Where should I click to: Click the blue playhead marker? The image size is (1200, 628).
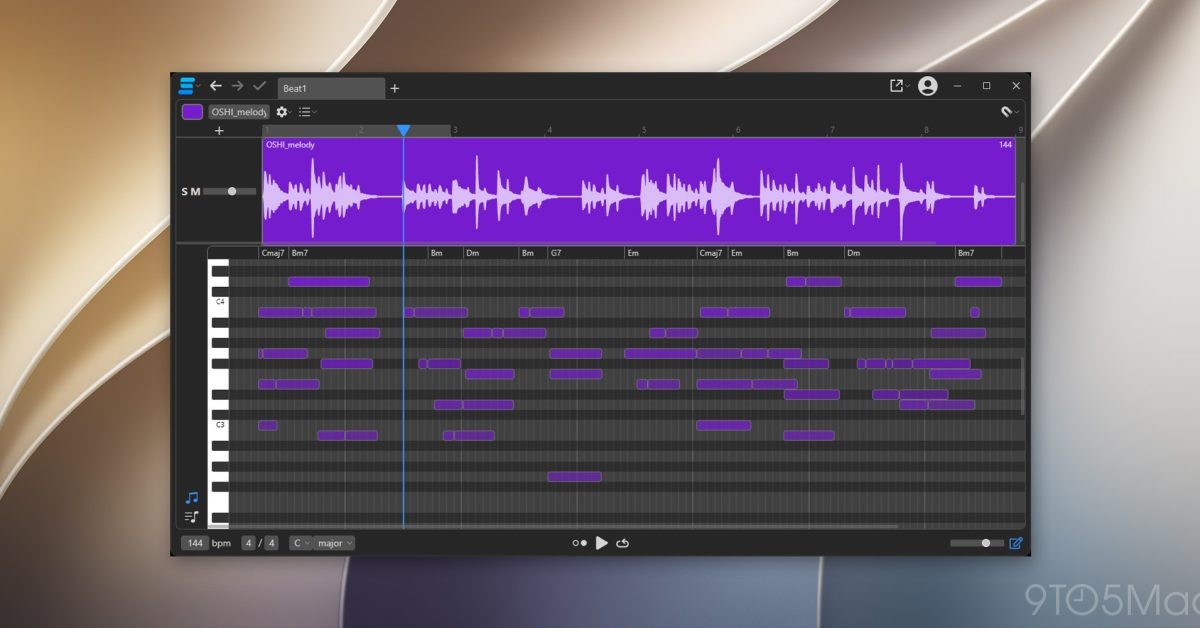(x=403, y=131)
